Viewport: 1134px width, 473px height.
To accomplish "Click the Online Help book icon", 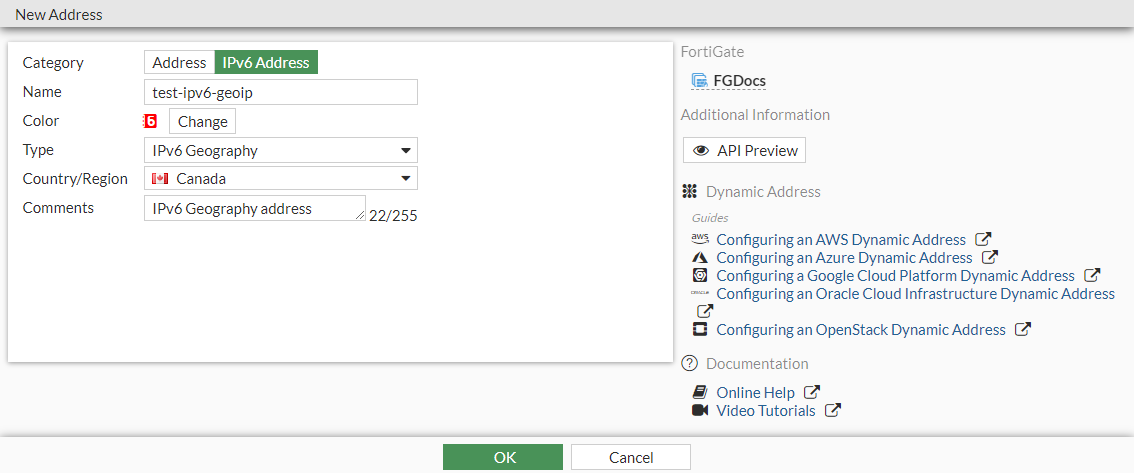I will click(x=700, y=392).
